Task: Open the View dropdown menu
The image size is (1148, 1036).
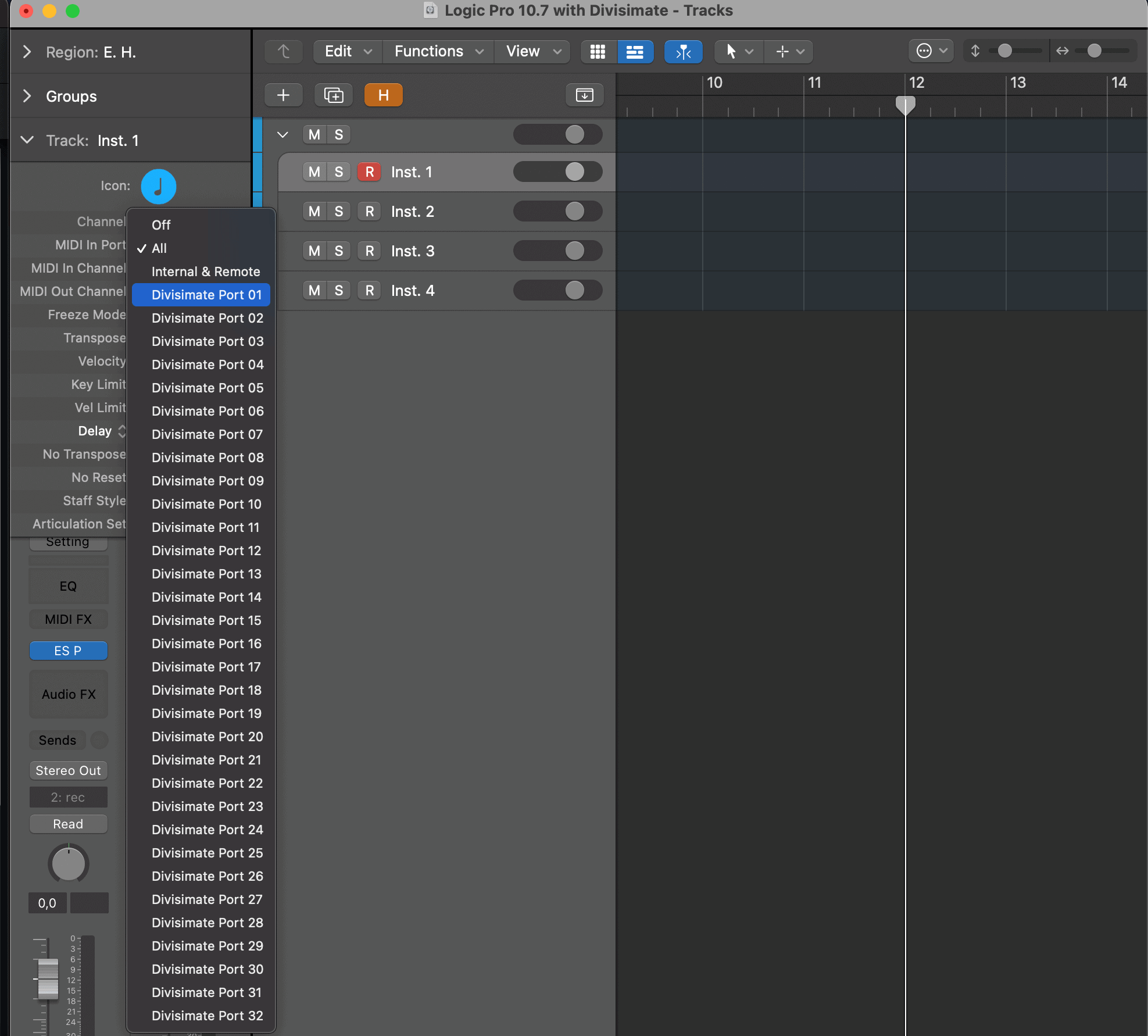Action: tap(532, 51)
